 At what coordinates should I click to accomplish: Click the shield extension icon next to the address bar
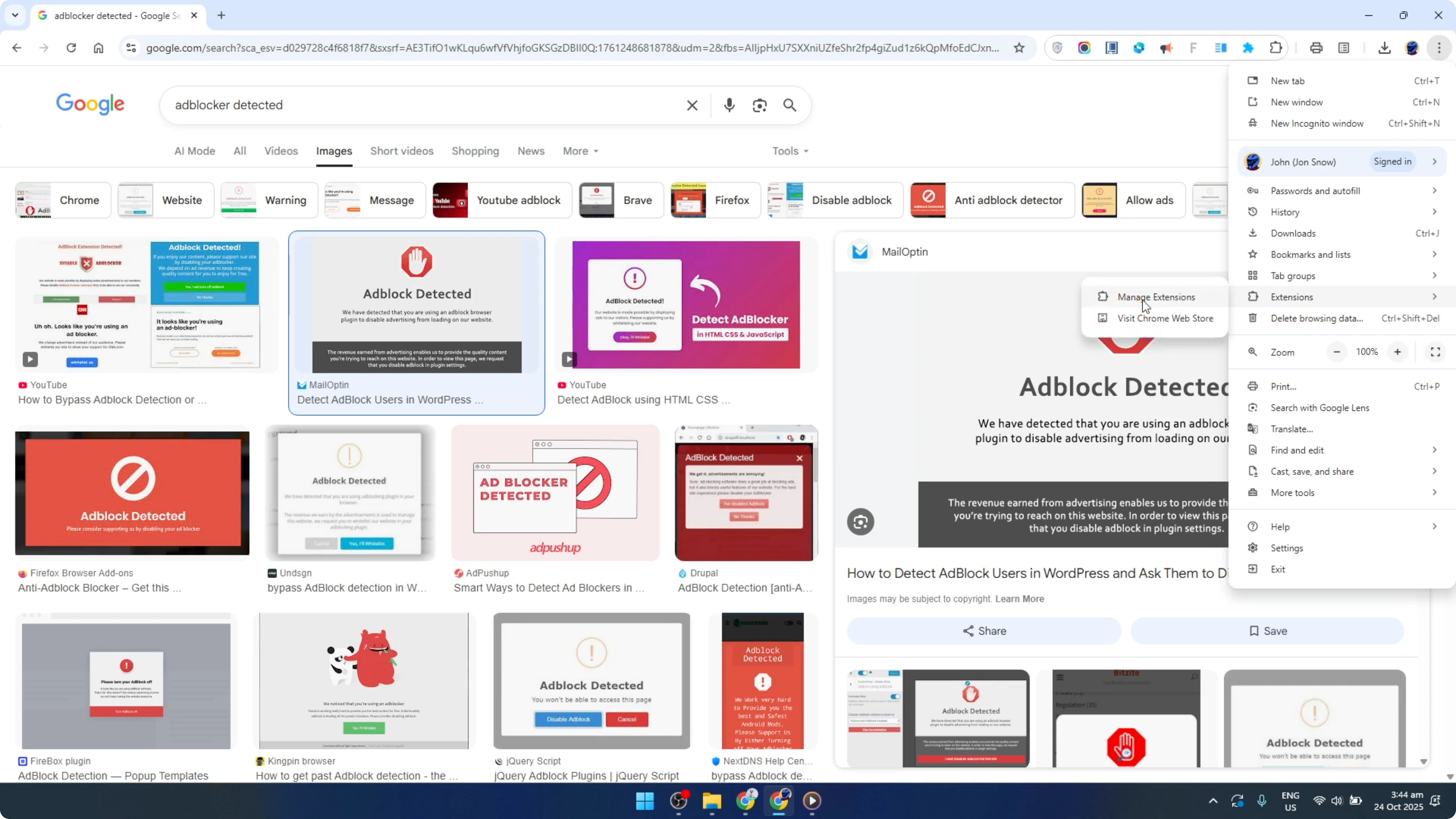pyautogui.click(x=1058, y=47)
